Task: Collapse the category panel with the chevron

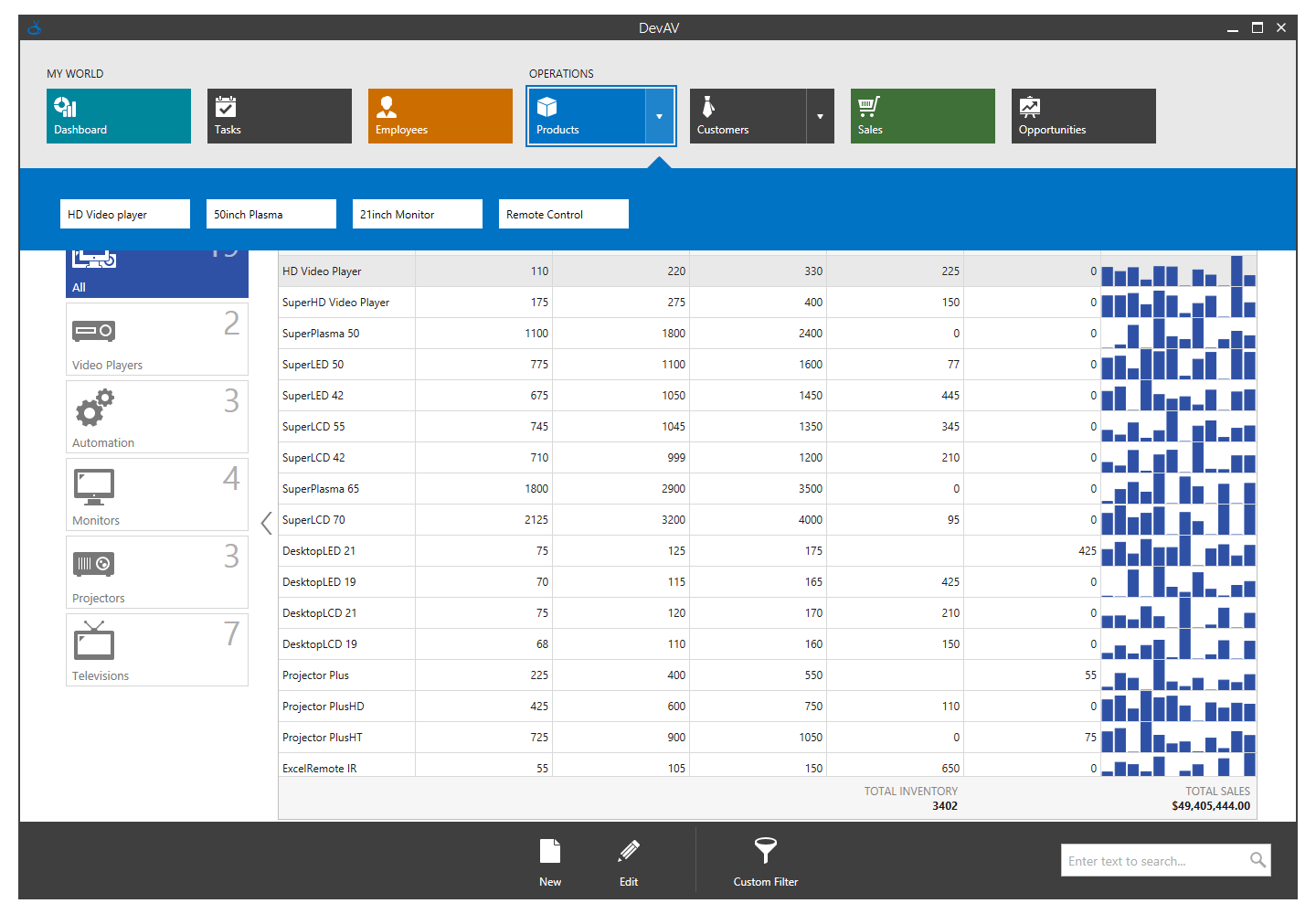Action: [x=266, y=523]
